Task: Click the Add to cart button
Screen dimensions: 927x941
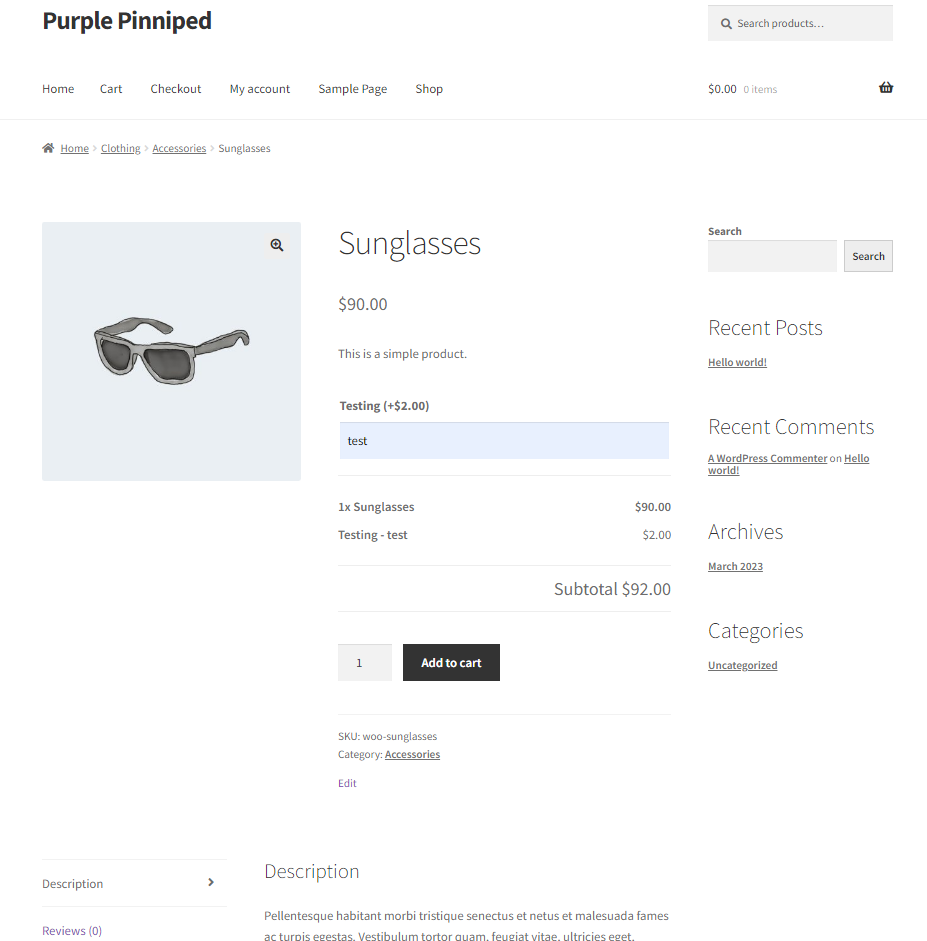Action: click(x=451, y=662)
